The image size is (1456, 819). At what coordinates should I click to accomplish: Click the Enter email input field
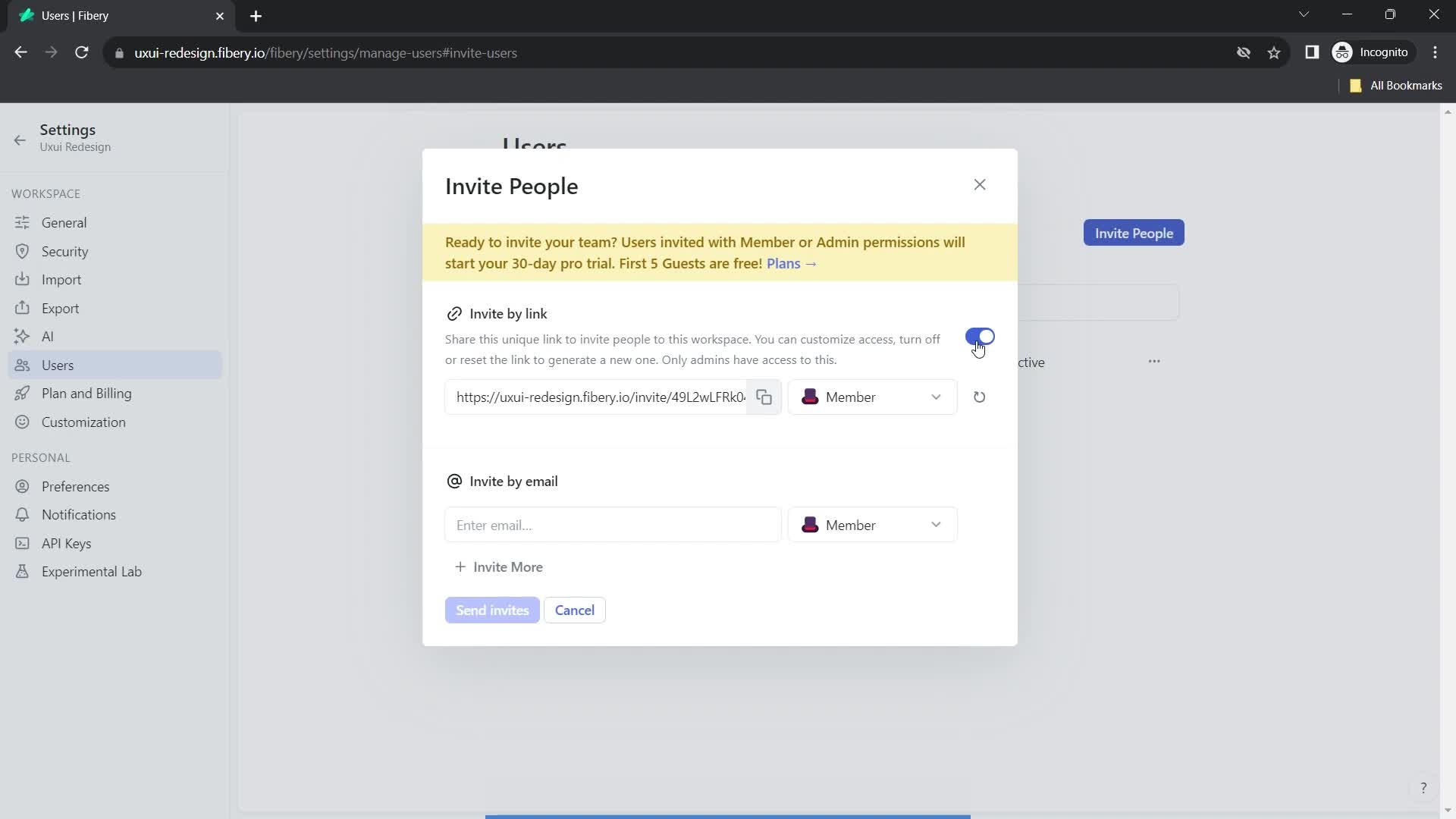pyautogui.click(x=613, y=526)
